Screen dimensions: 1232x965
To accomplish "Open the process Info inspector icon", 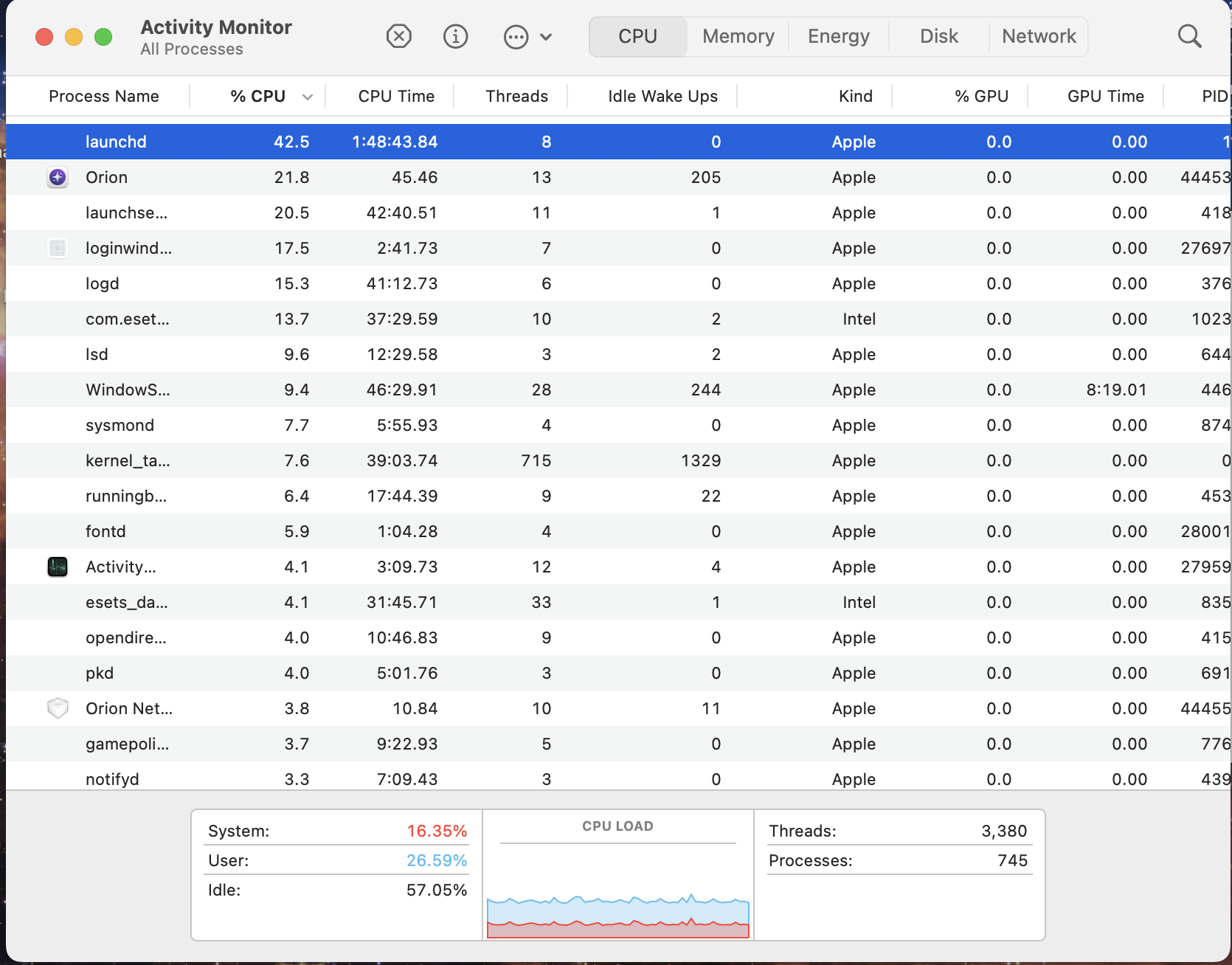I will tap(456, 36).
